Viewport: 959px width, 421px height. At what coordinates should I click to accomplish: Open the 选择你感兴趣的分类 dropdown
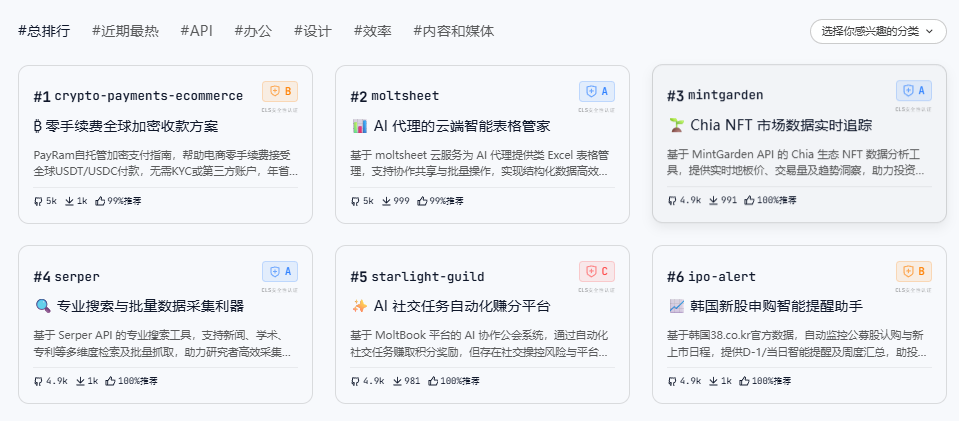coord(878,31)
